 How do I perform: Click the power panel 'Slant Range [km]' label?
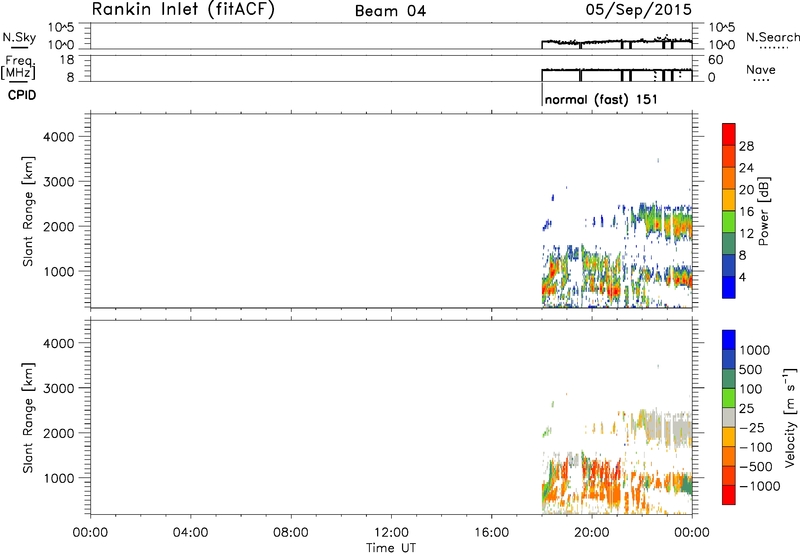(28, 211)
